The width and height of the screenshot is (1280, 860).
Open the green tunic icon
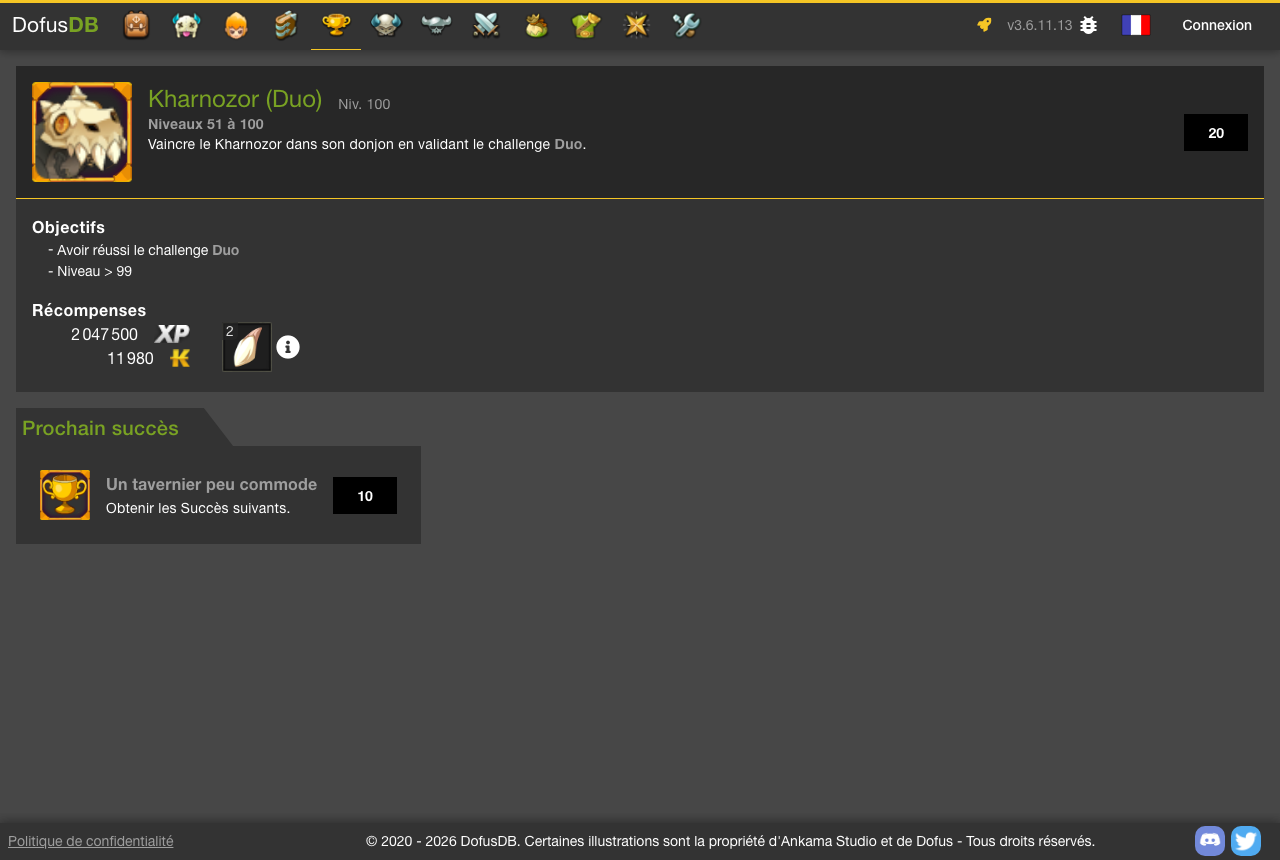pos(586,25)
